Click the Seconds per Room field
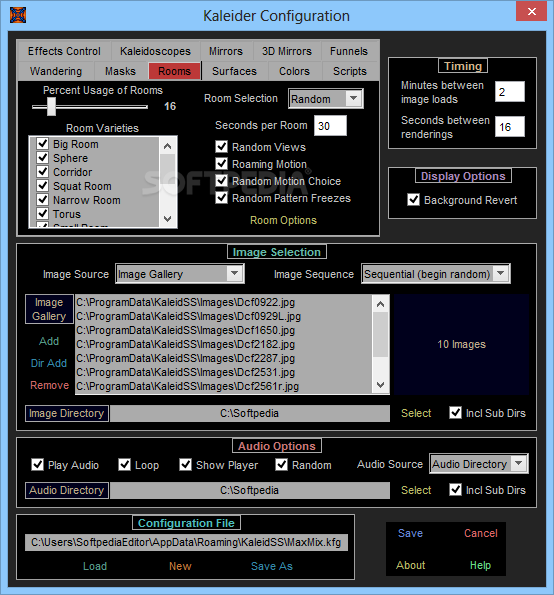The height and width of the screenshot is (595, 554). coord(330,126)
